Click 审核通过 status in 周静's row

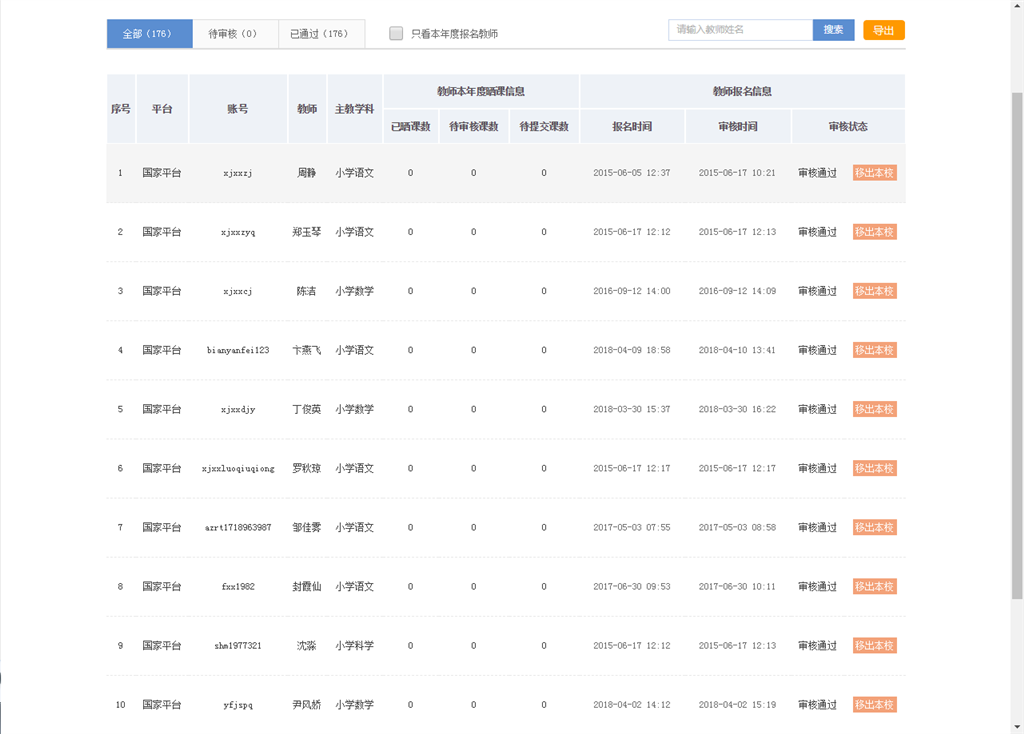817,173
